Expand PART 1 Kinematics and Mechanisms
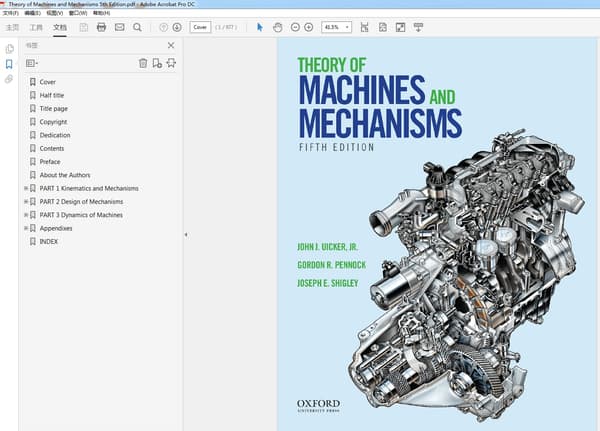Image resolution: width=600 pixels, height=431 pixels. pyautogui.click(x=26, y=188)
